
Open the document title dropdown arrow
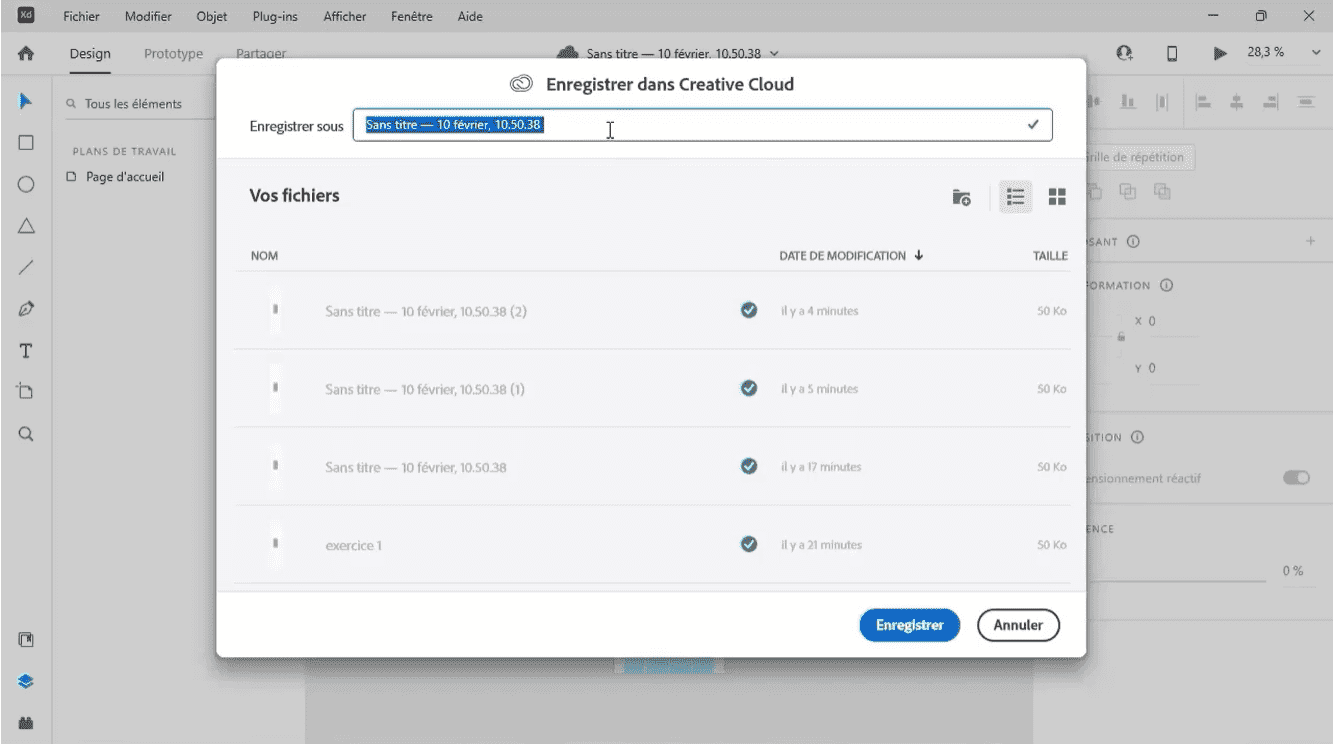[x=774, y=53]
